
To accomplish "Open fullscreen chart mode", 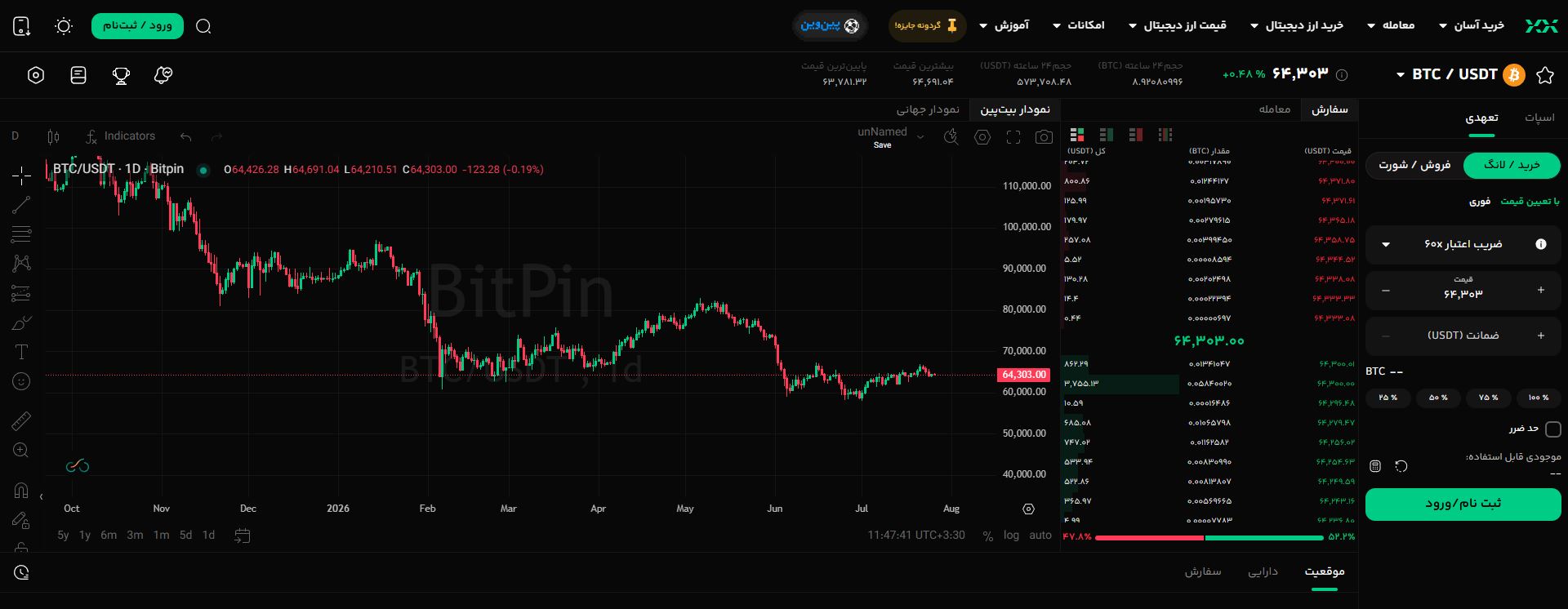I will (1013, 137).
